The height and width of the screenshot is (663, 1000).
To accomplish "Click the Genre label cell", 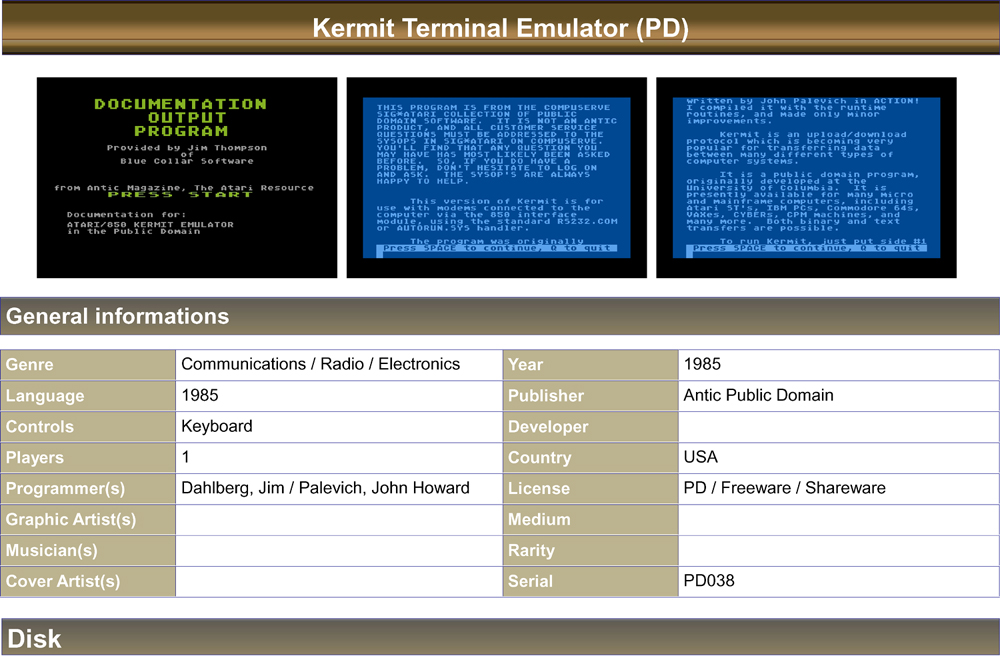I will pyautogui.click(x=88, y=365).
